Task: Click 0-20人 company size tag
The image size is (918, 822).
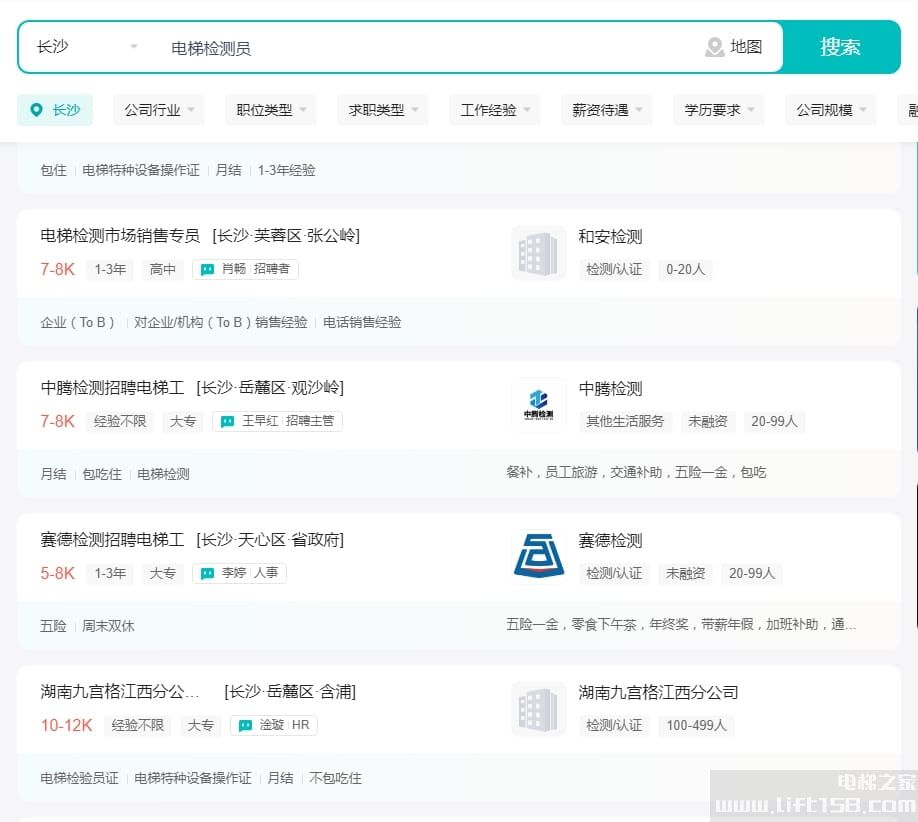Action: pyautogui.click(x=686, y=269)
